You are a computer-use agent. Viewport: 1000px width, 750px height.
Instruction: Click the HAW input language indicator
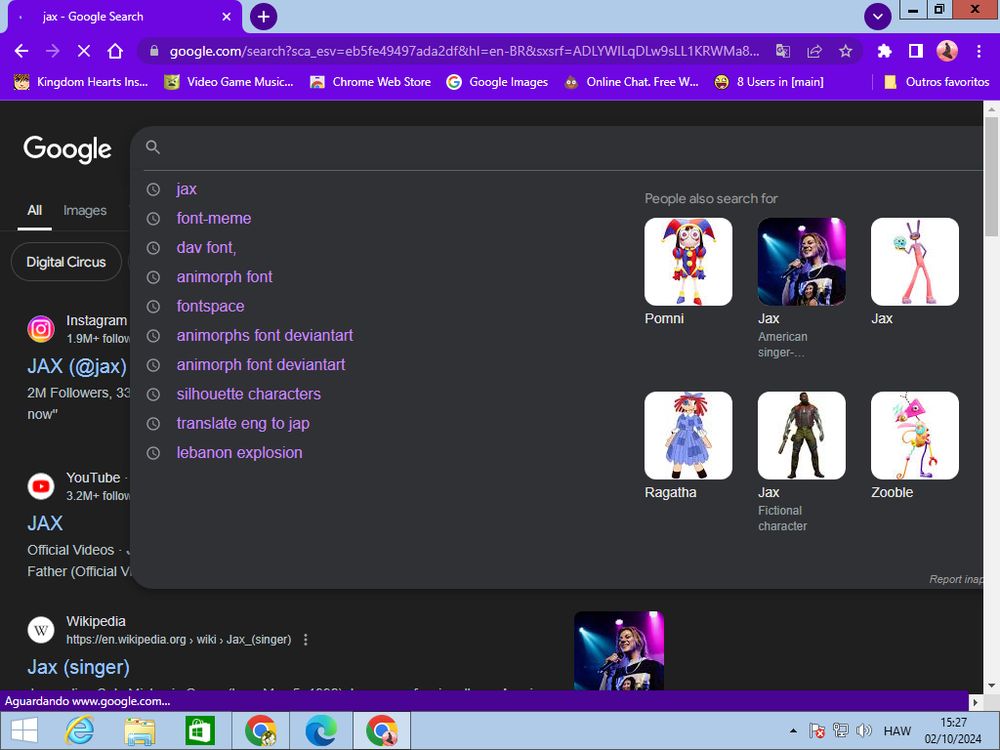(x=897, y=731)
